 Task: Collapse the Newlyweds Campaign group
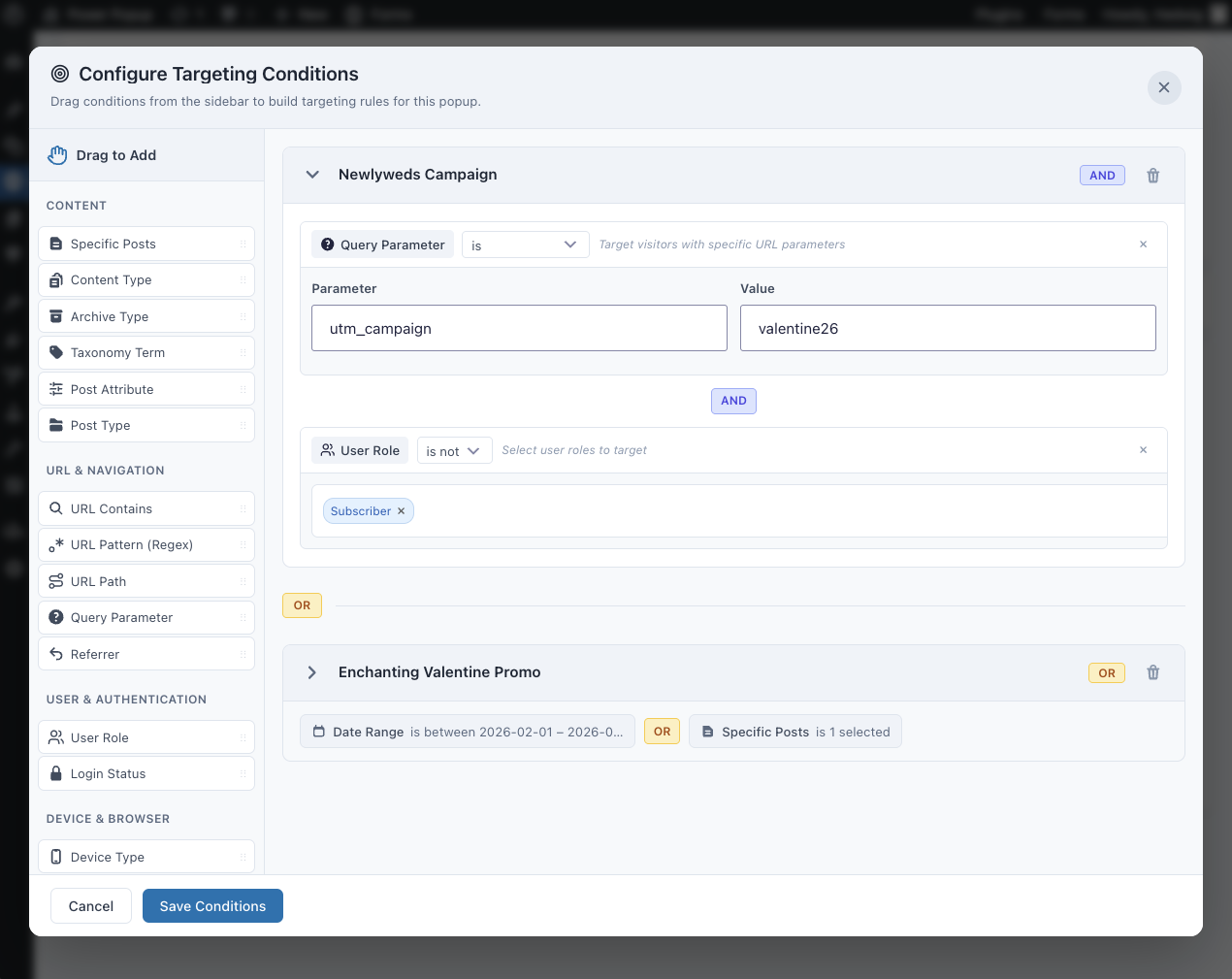click(312, 175)
